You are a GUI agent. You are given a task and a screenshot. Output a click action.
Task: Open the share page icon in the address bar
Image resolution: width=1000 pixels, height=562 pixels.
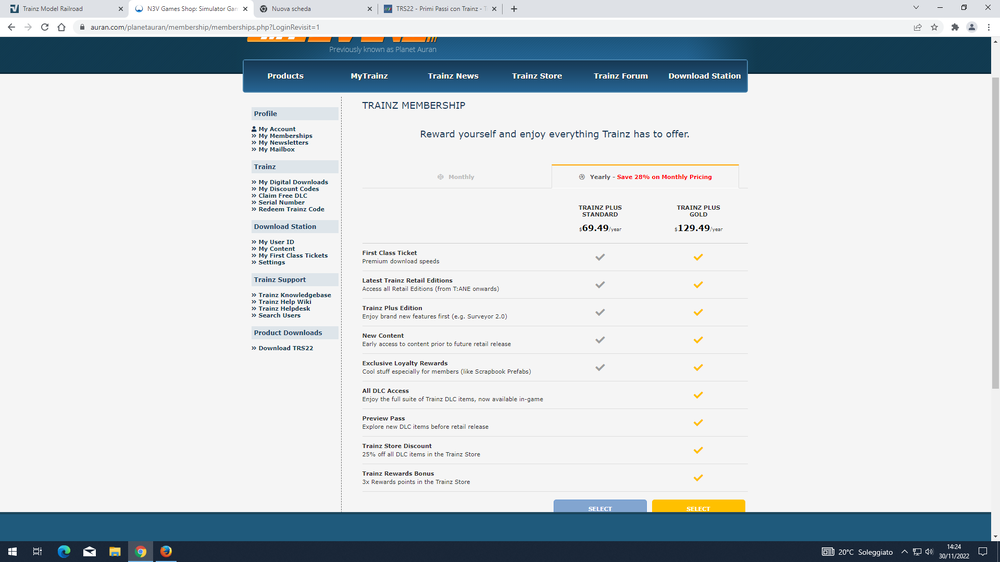917,27
